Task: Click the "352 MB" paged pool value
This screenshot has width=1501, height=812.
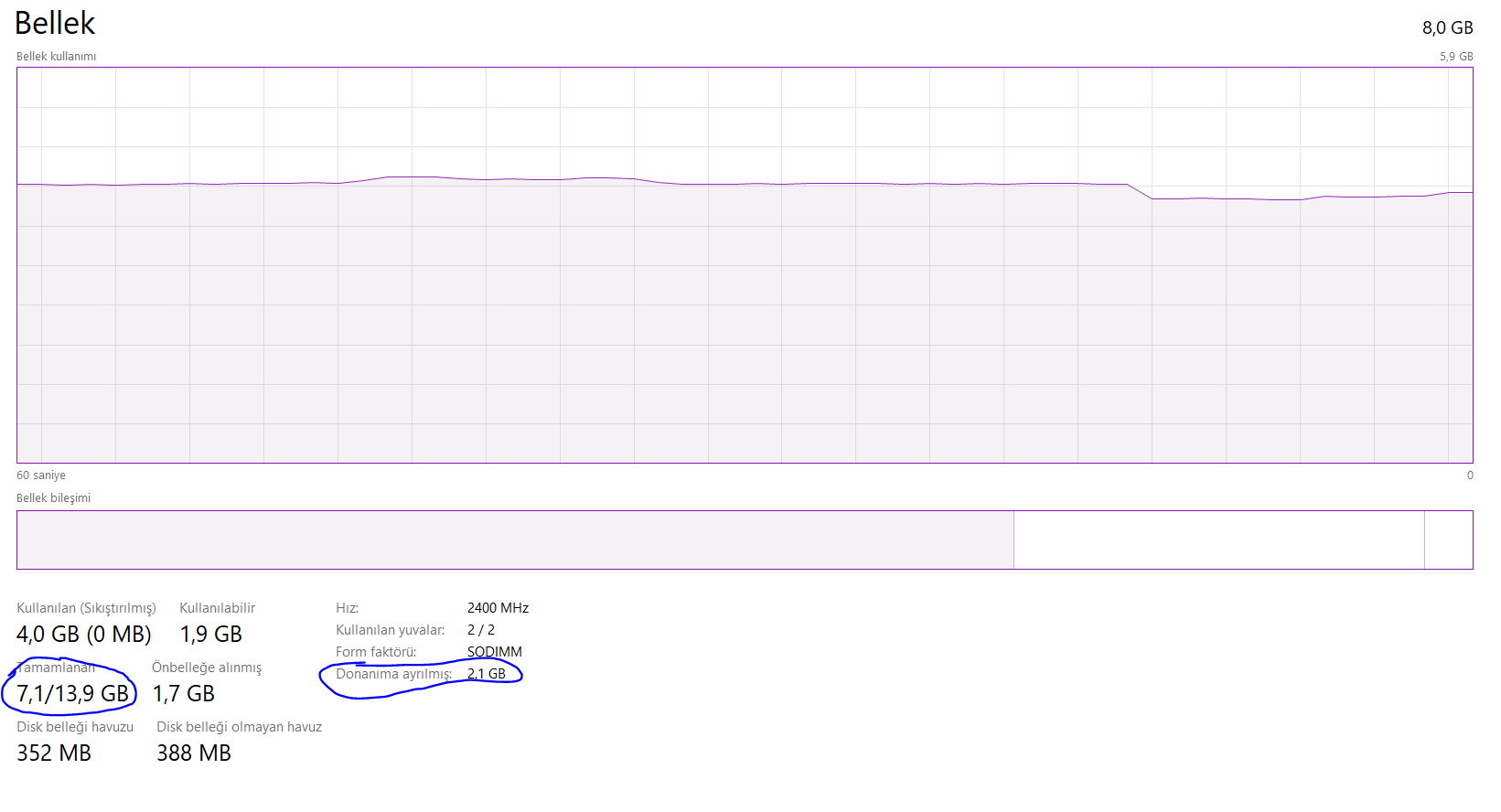Action: point(54,753)
